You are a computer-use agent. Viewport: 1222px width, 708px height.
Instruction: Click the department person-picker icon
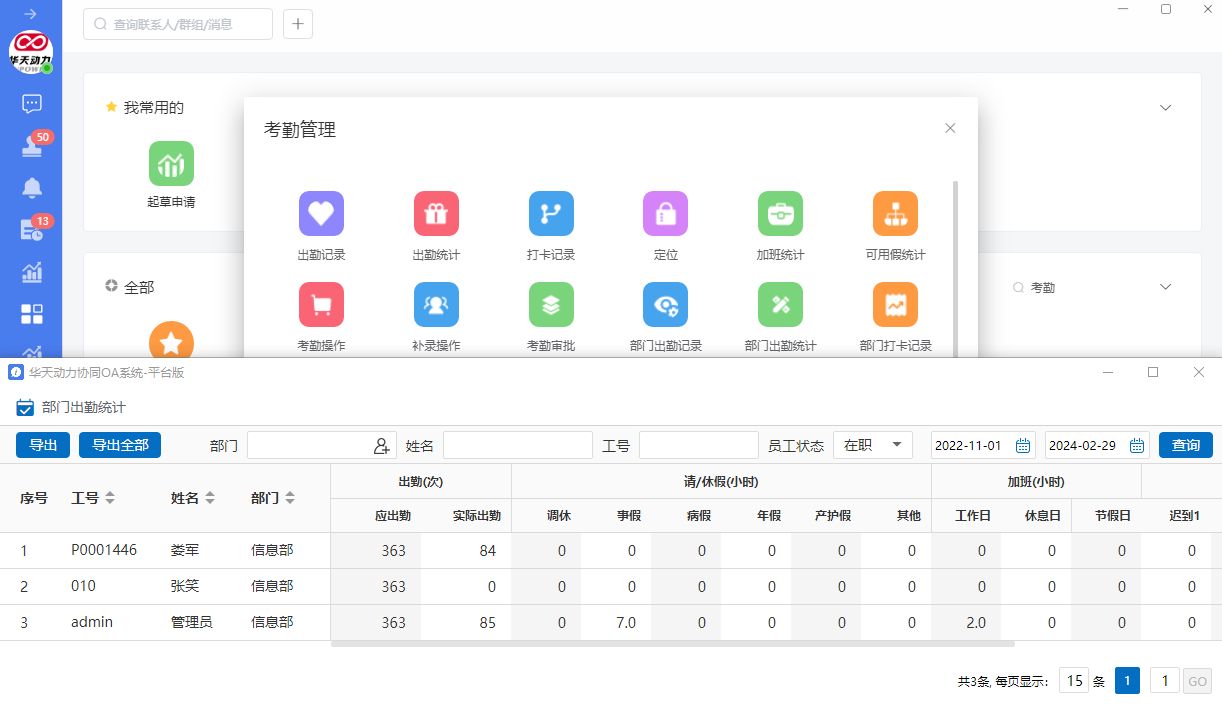point(381,446)
